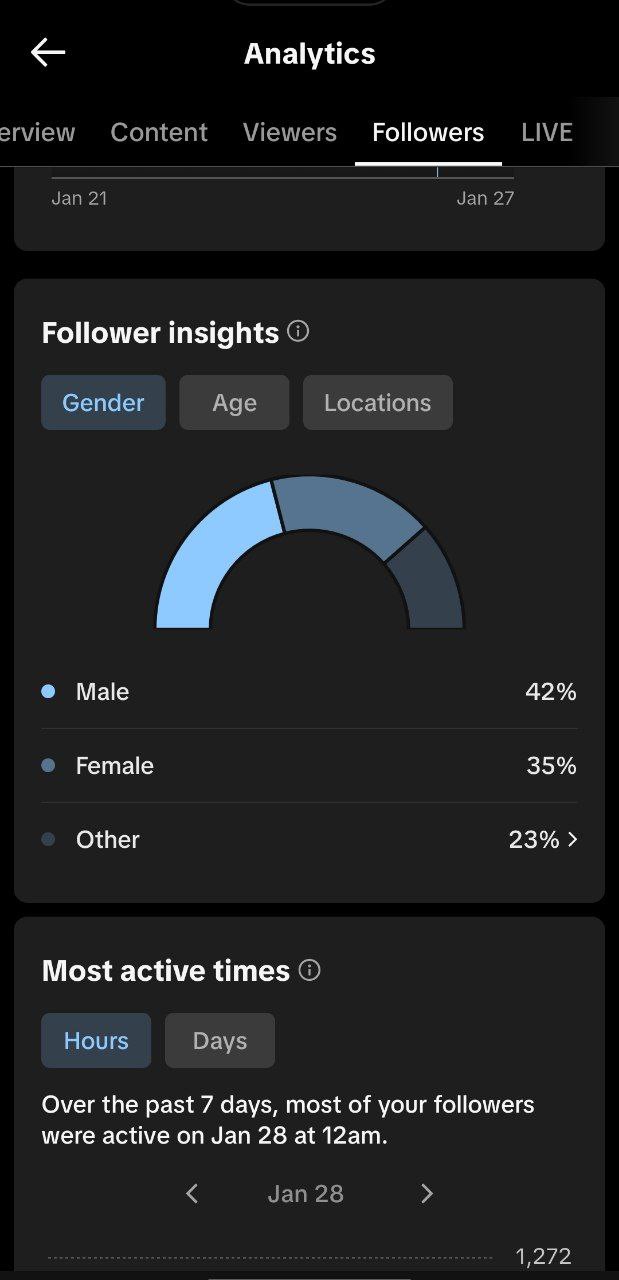
Task: Tap the Male 42% row
Action: click(309, 692)
